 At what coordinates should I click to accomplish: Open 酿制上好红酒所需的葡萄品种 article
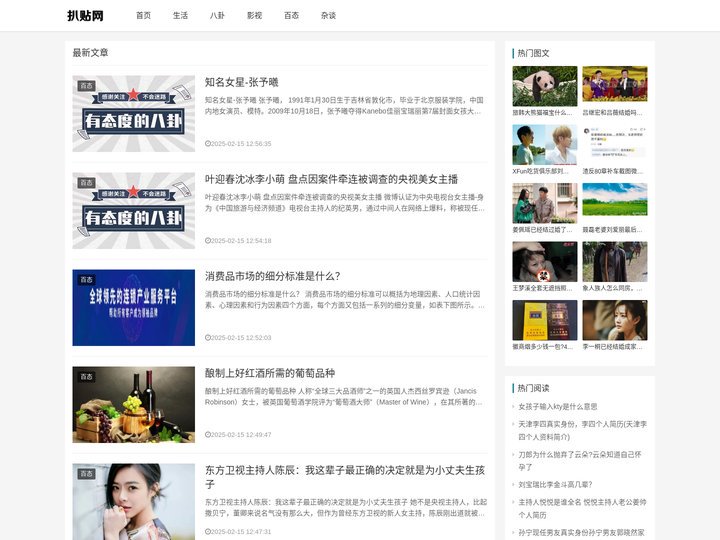pyautogui.click(x=270, y=373)
